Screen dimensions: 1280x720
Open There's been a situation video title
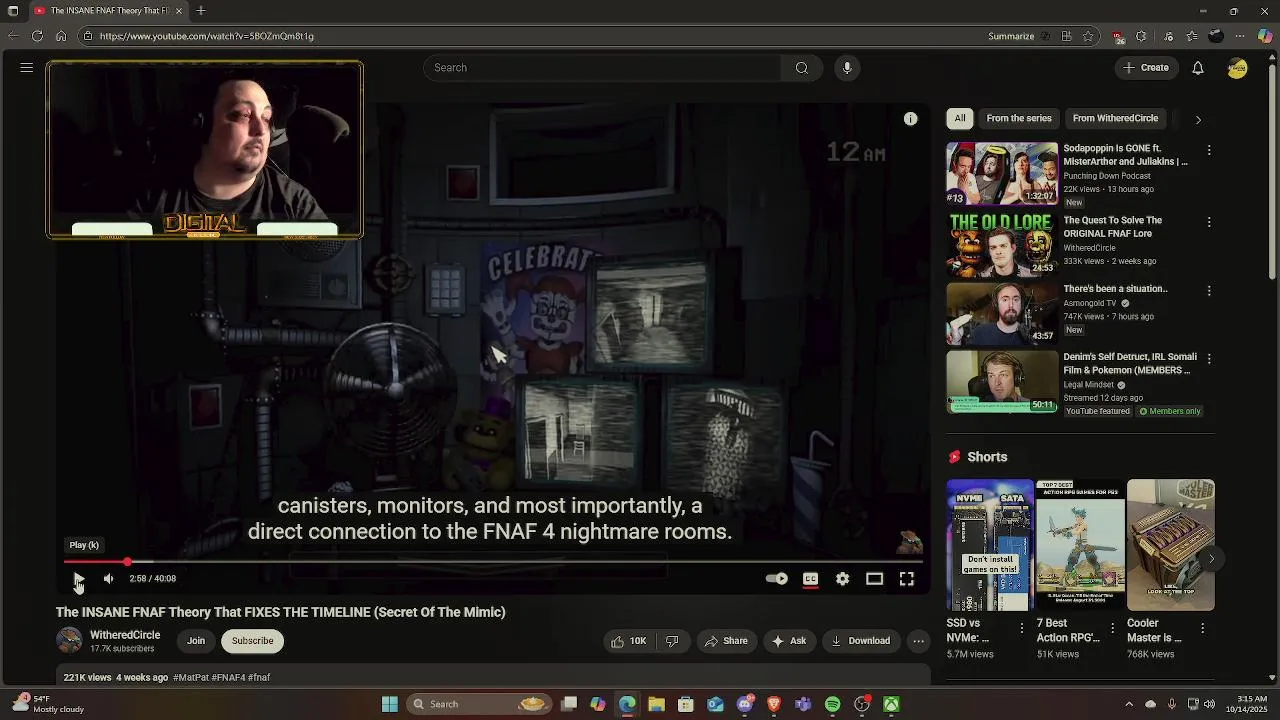pos(1115,289)
